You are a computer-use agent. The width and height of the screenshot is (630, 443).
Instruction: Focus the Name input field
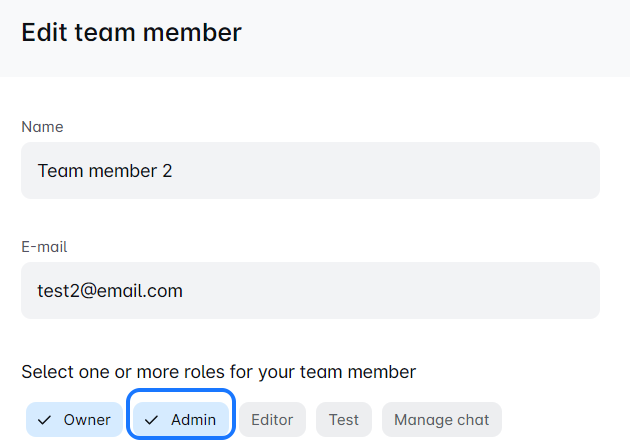click(310, 171)
